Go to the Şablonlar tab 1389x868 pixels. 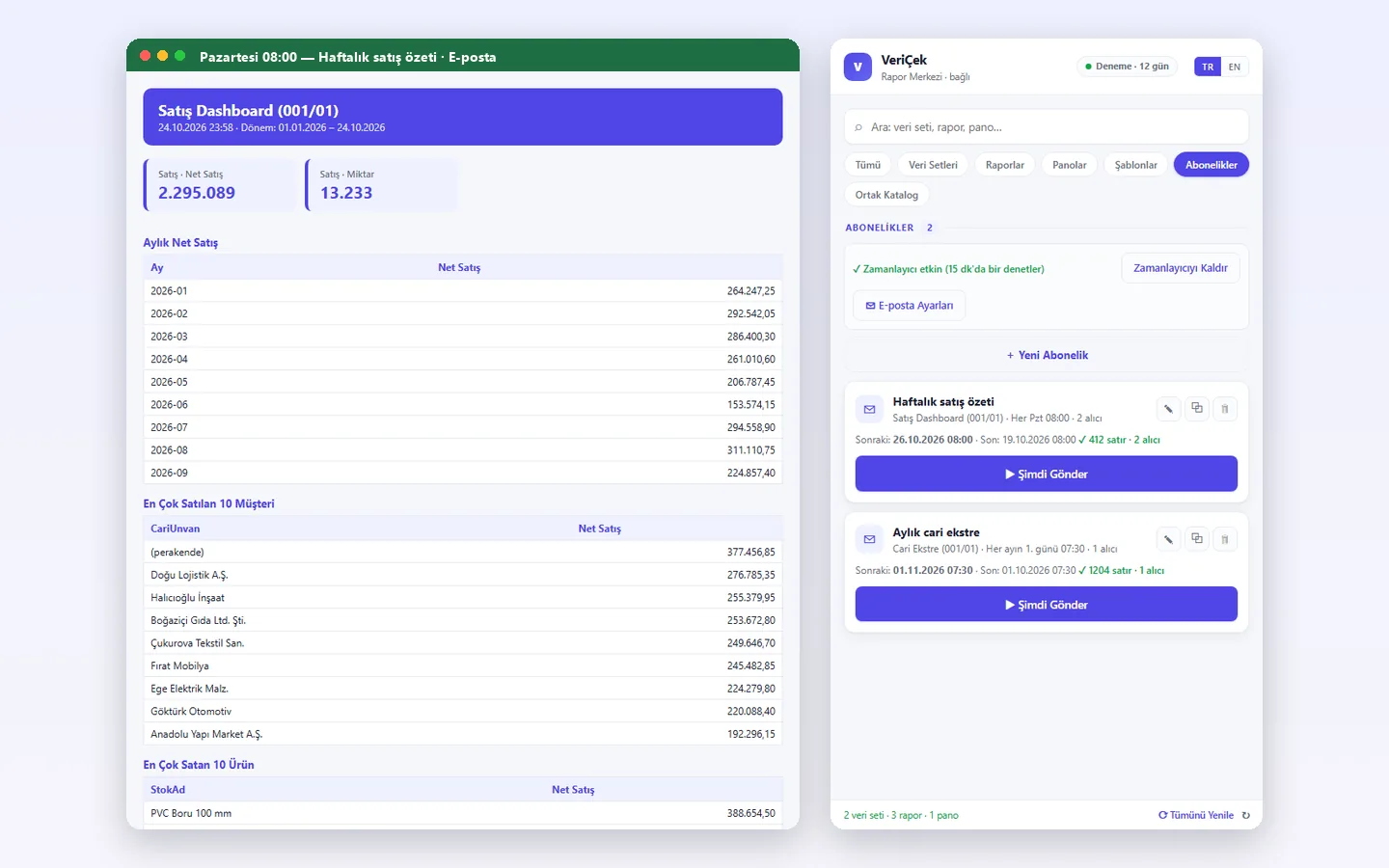(1136, 165)
